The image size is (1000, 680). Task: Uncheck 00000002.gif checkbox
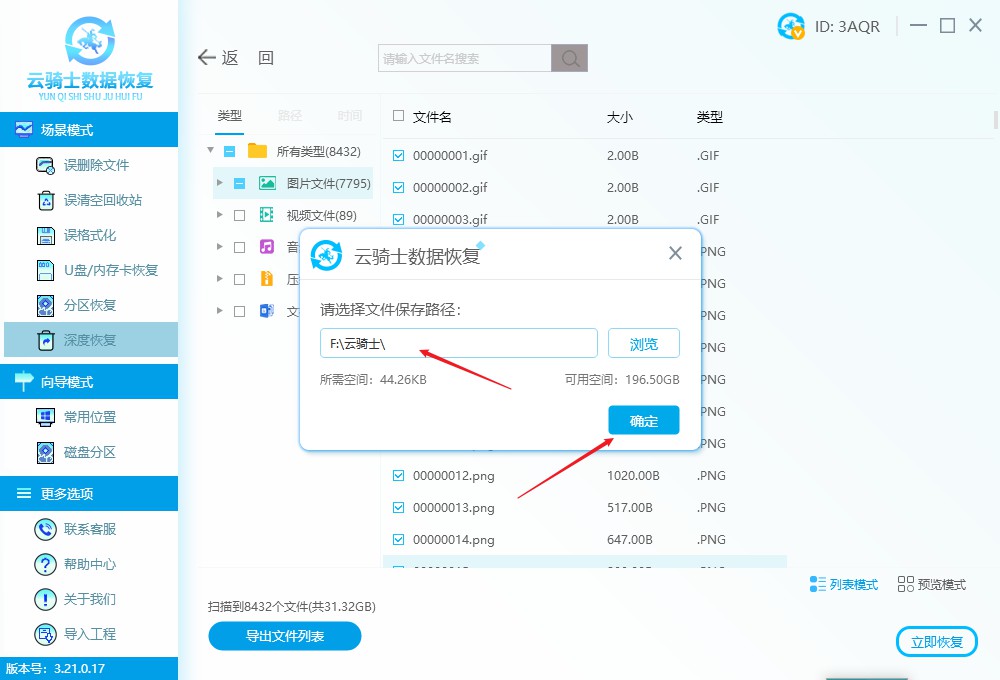click(399, 188)
